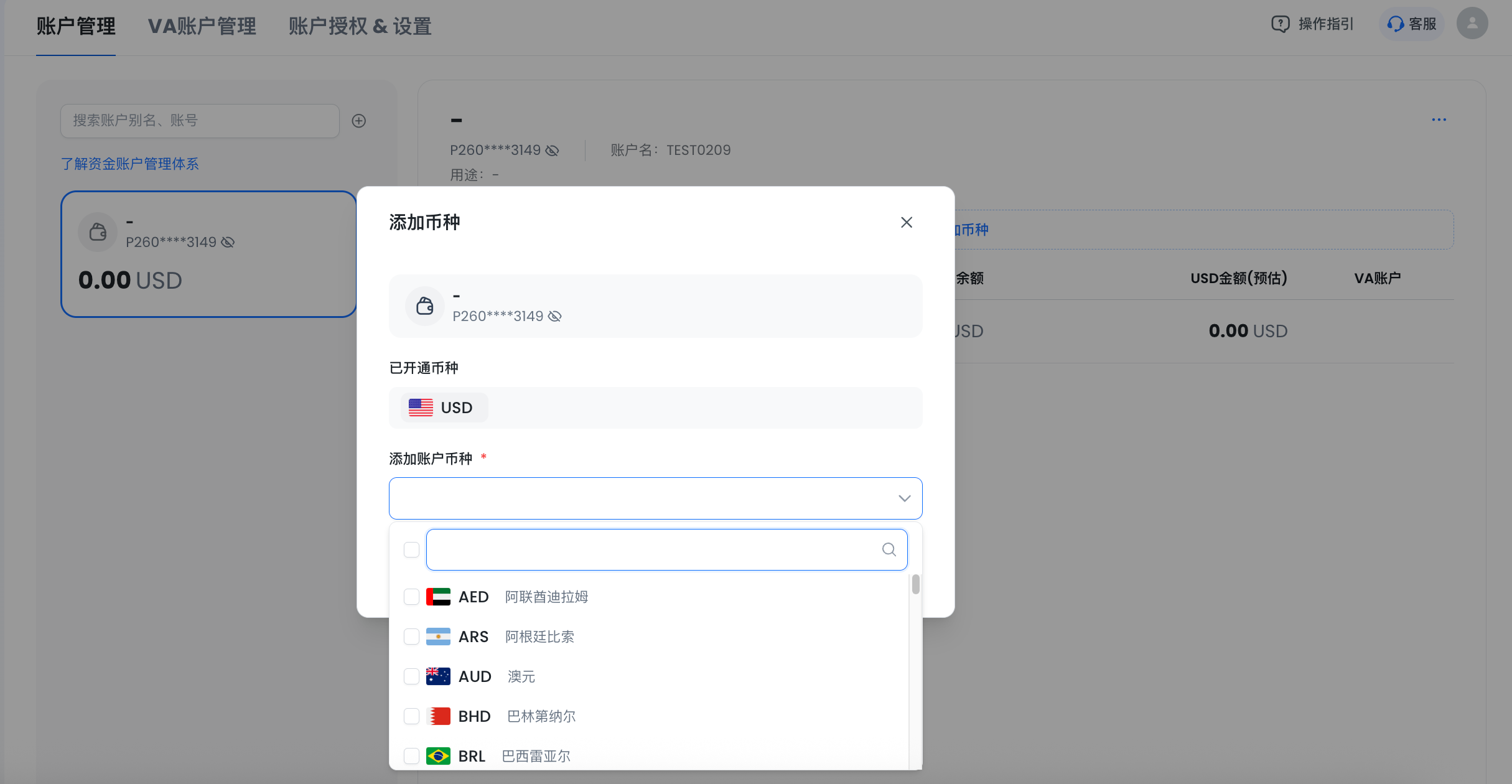Click the add account plus icon
This screenshot has height=784, width=1512.
coord(359,121)
